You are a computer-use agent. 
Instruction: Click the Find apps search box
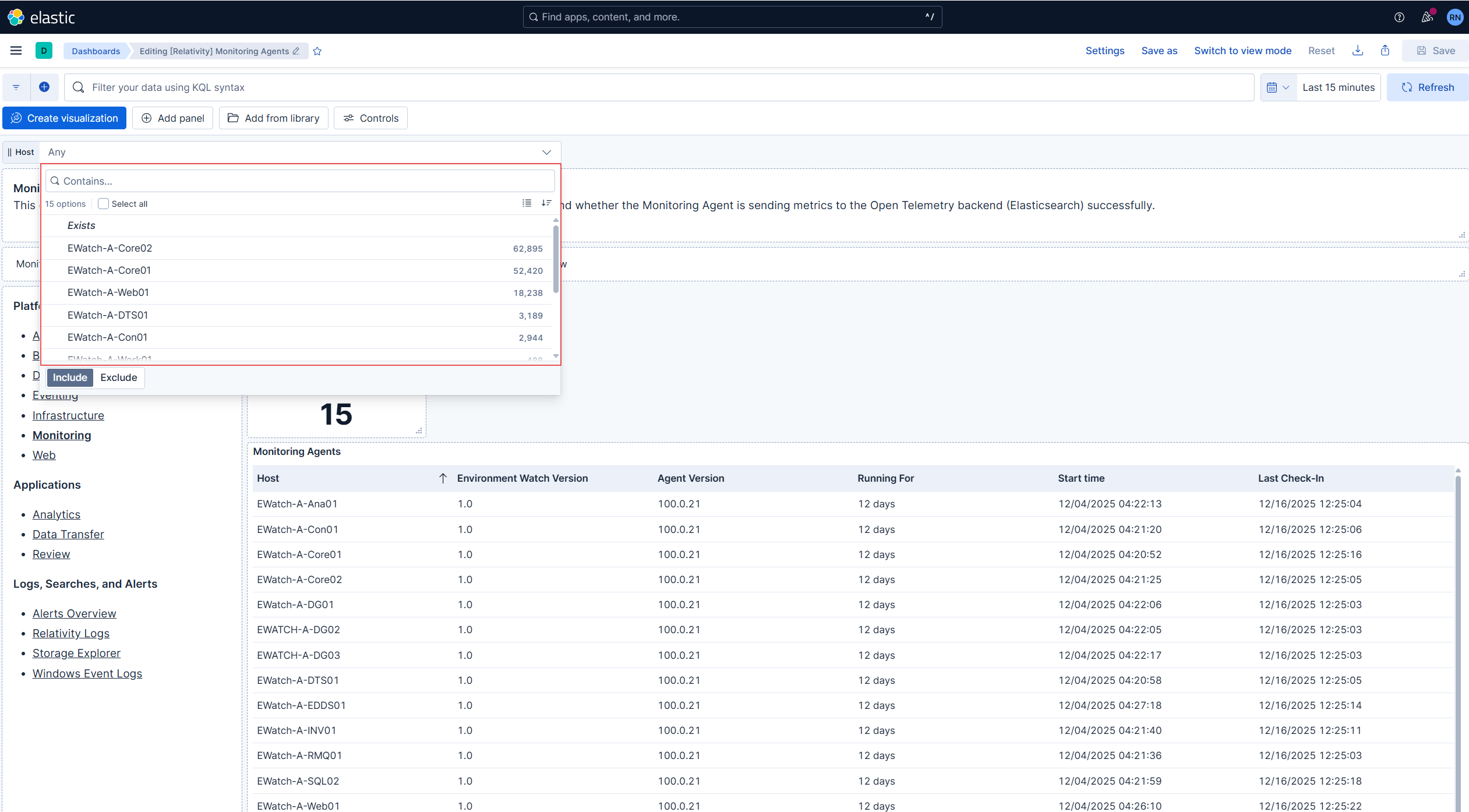732,17
